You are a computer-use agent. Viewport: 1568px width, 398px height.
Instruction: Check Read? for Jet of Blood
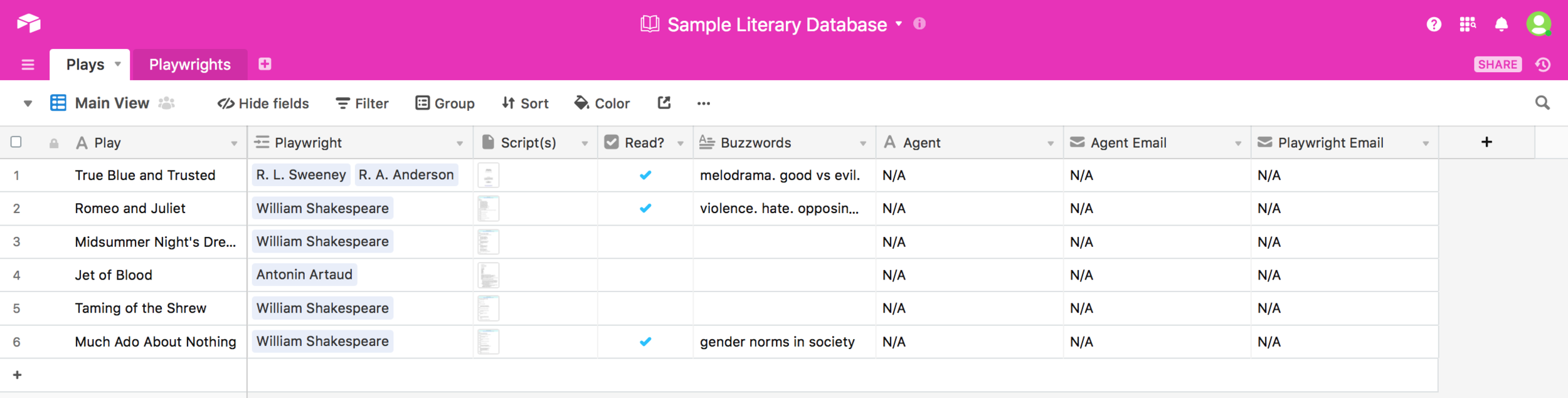click(645, 275)
